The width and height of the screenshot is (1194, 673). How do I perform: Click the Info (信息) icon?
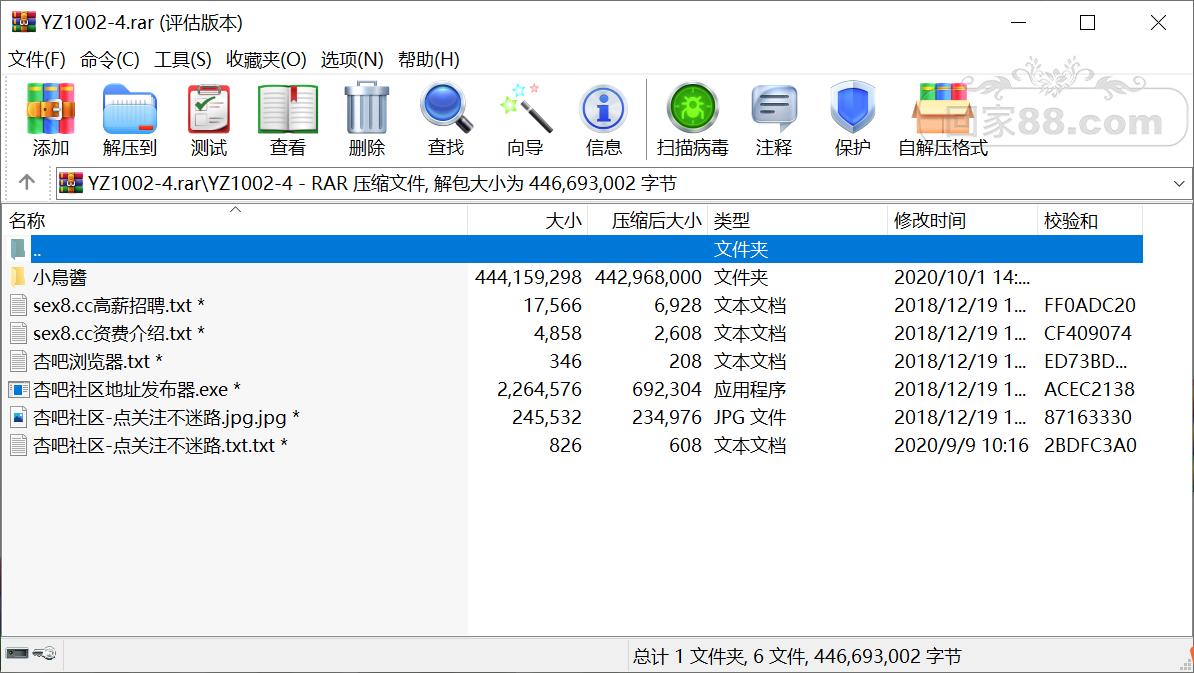(x=603, y=108)
